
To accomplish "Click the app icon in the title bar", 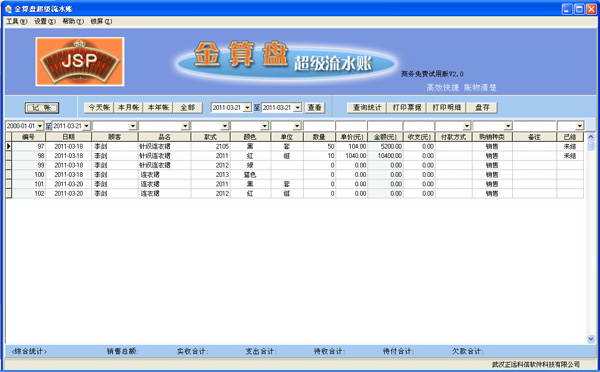I will 8,8.
